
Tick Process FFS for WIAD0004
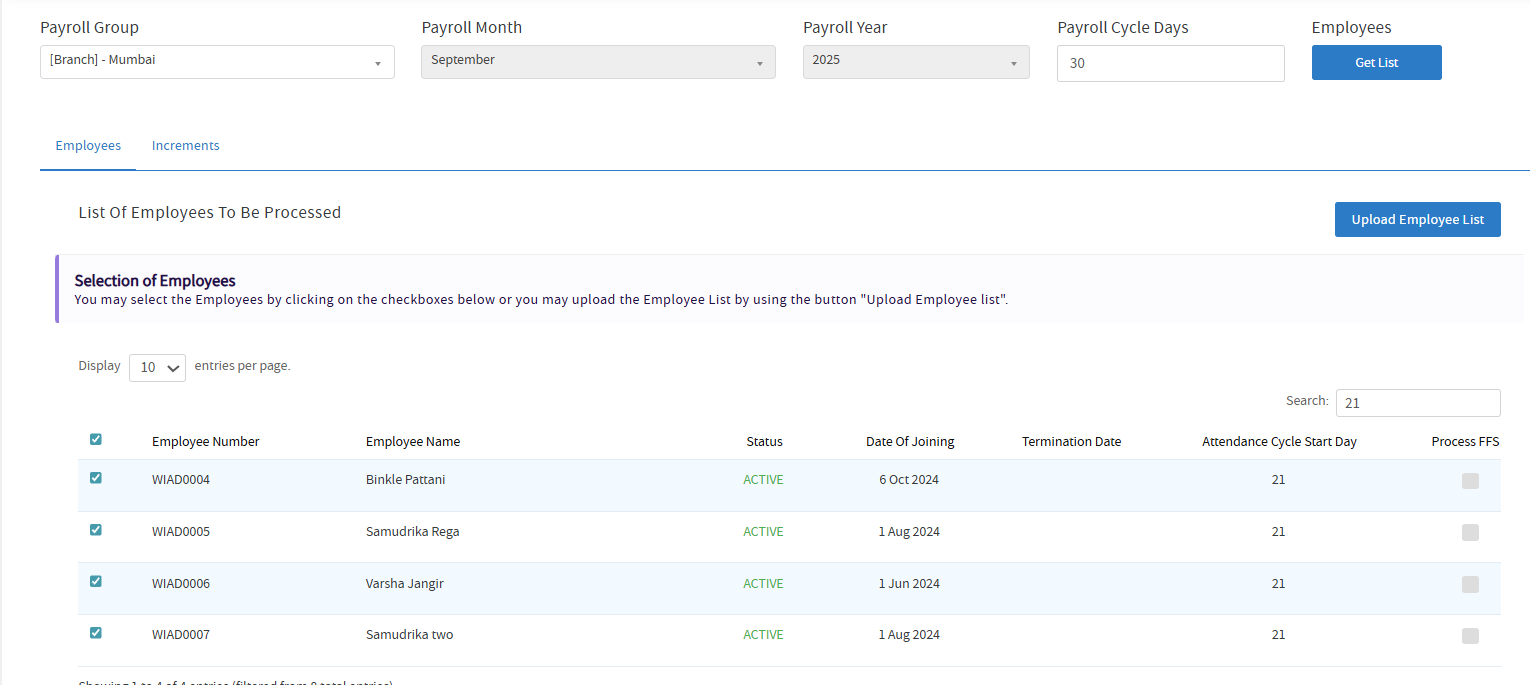click(x=1470, y=481)
